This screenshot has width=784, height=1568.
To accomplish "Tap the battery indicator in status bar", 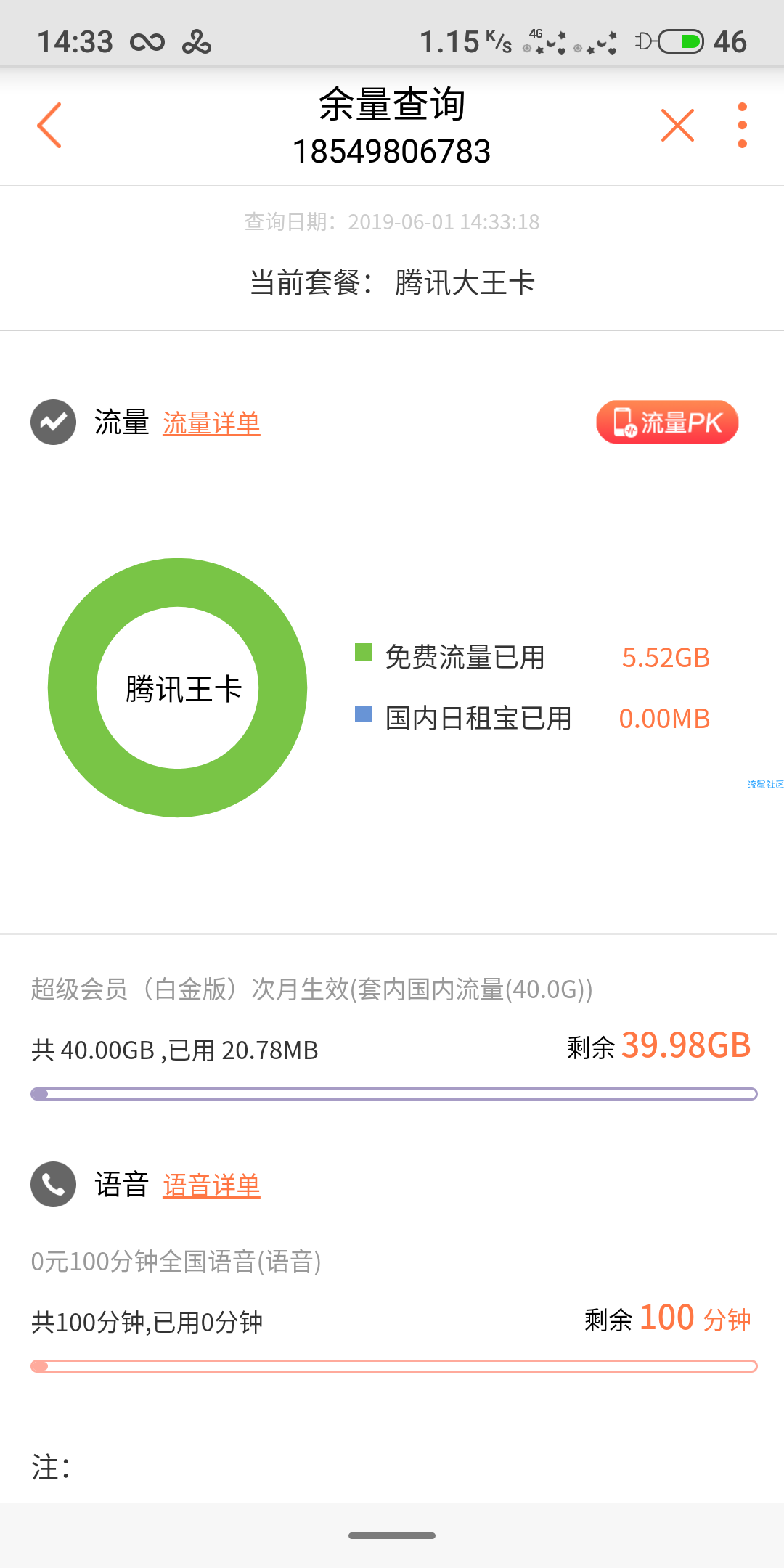I will point(681,41).
